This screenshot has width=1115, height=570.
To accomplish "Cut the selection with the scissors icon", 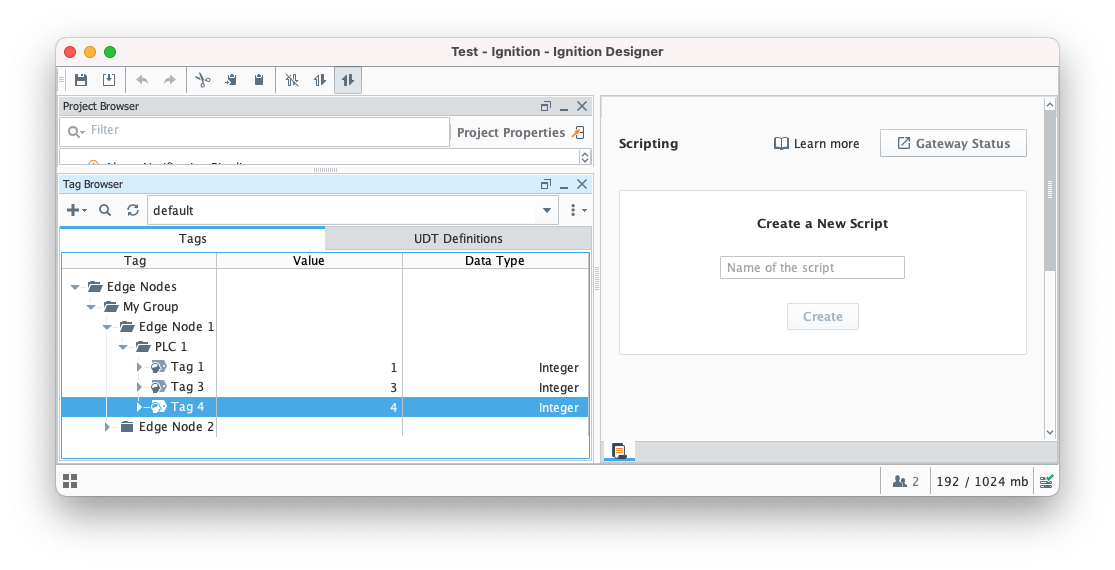I will coord(203,80).
